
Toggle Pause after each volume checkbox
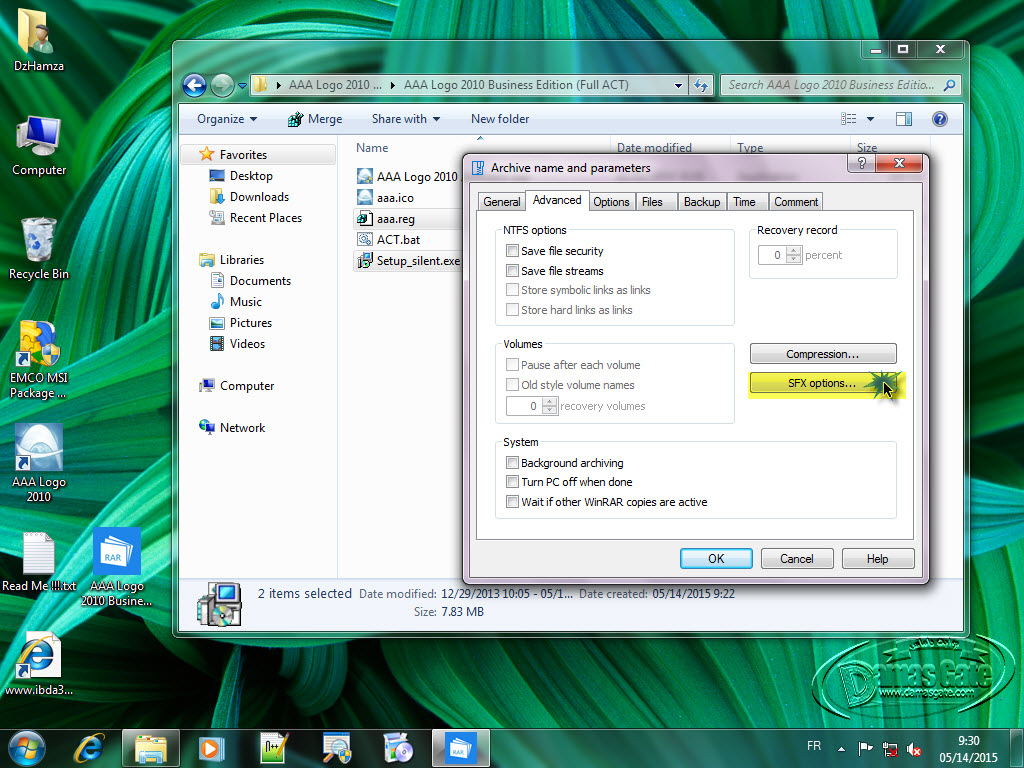pyautogui.click(x=512, y=364)
